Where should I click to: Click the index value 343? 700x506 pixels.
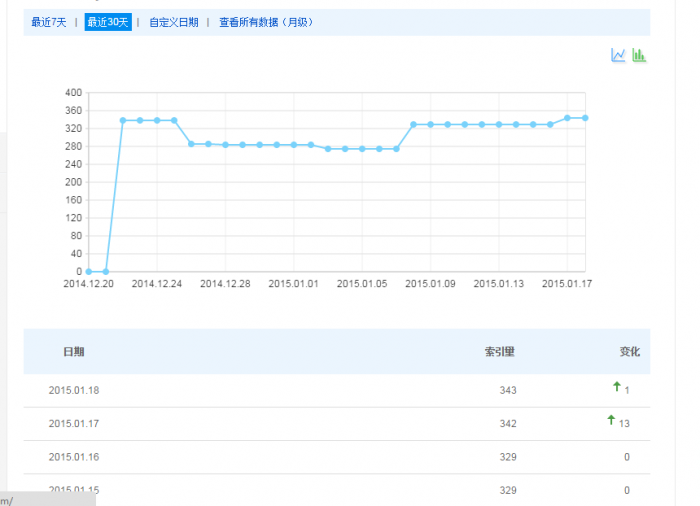pos(507,390)
